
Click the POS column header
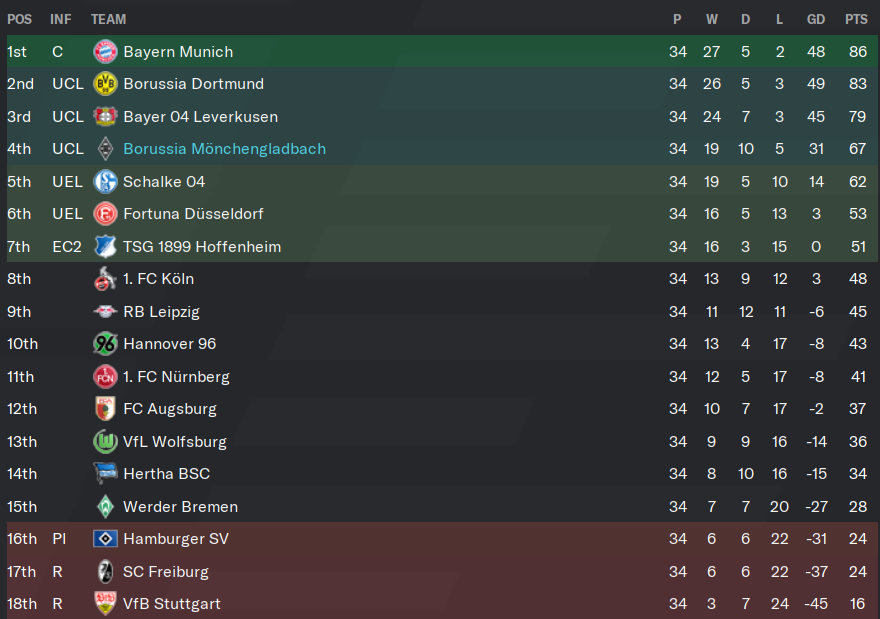click(x=19, y=19)
